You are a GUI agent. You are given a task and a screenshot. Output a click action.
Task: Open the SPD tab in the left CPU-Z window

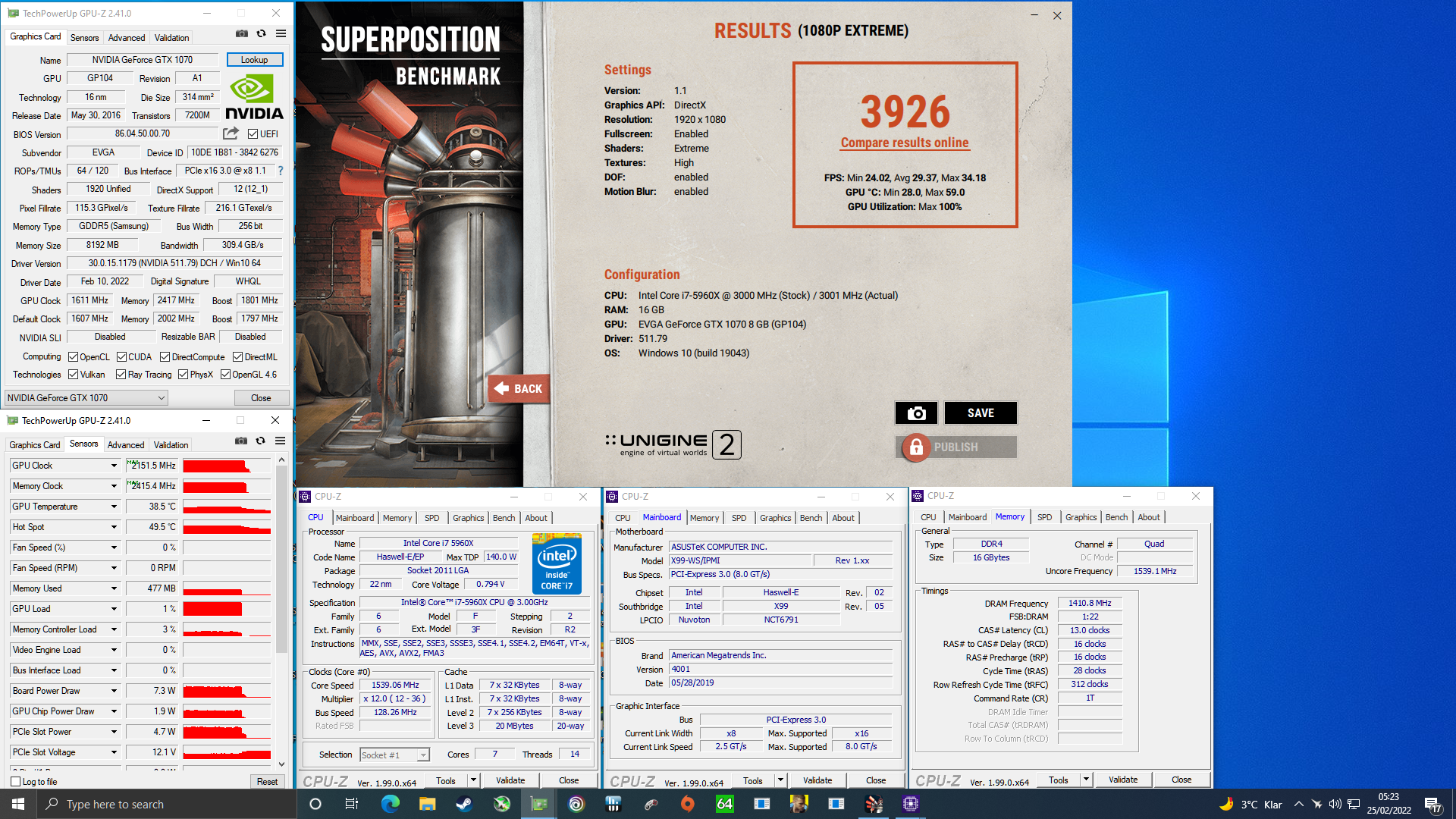[431, 518]
